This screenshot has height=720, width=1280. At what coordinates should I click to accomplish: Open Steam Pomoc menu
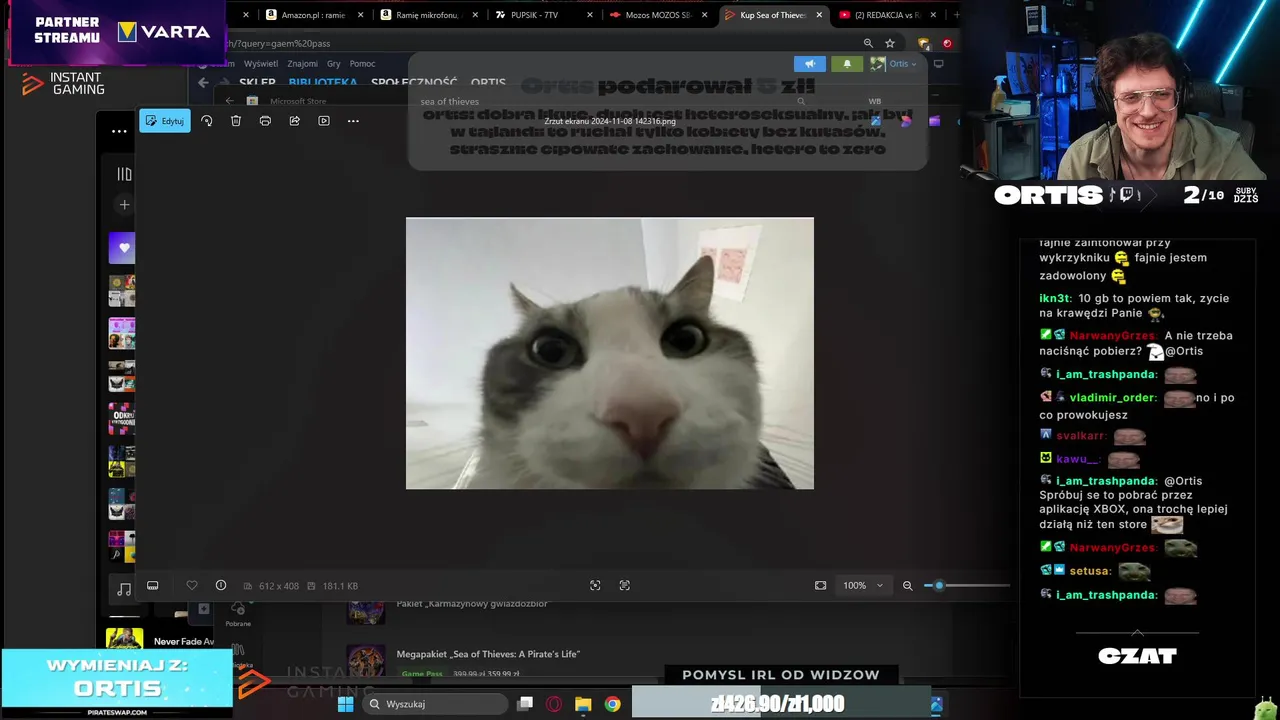pos(362,64)
